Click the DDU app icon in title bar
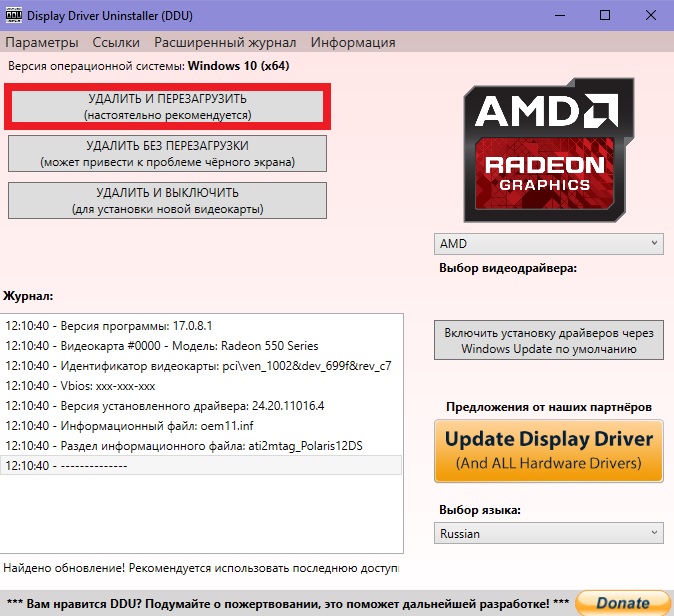This screenshot has width=674, height=616. click(x=14, y=15)
